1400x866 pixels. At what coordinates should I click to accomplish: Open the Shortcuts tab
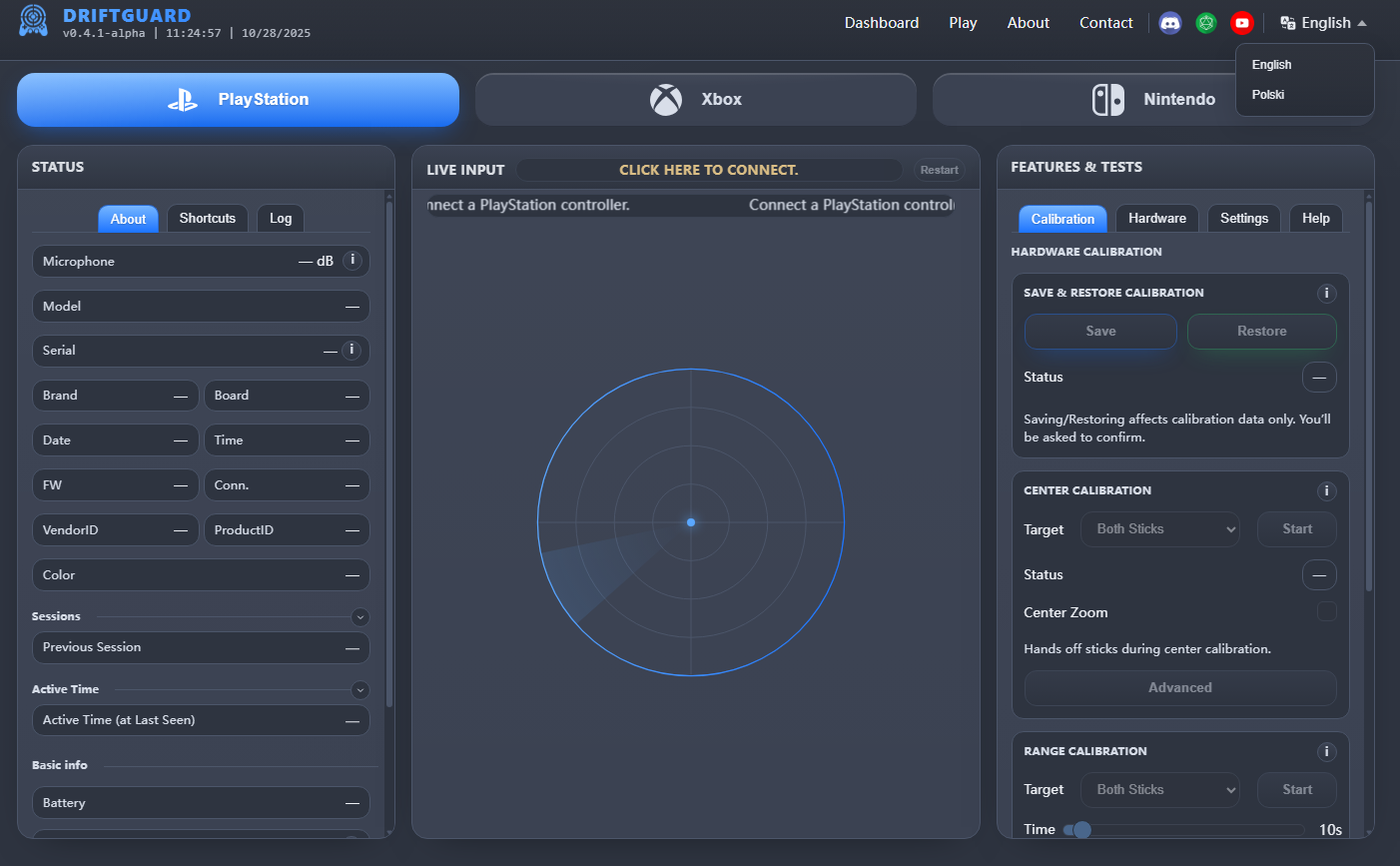(x=207, y=219)
